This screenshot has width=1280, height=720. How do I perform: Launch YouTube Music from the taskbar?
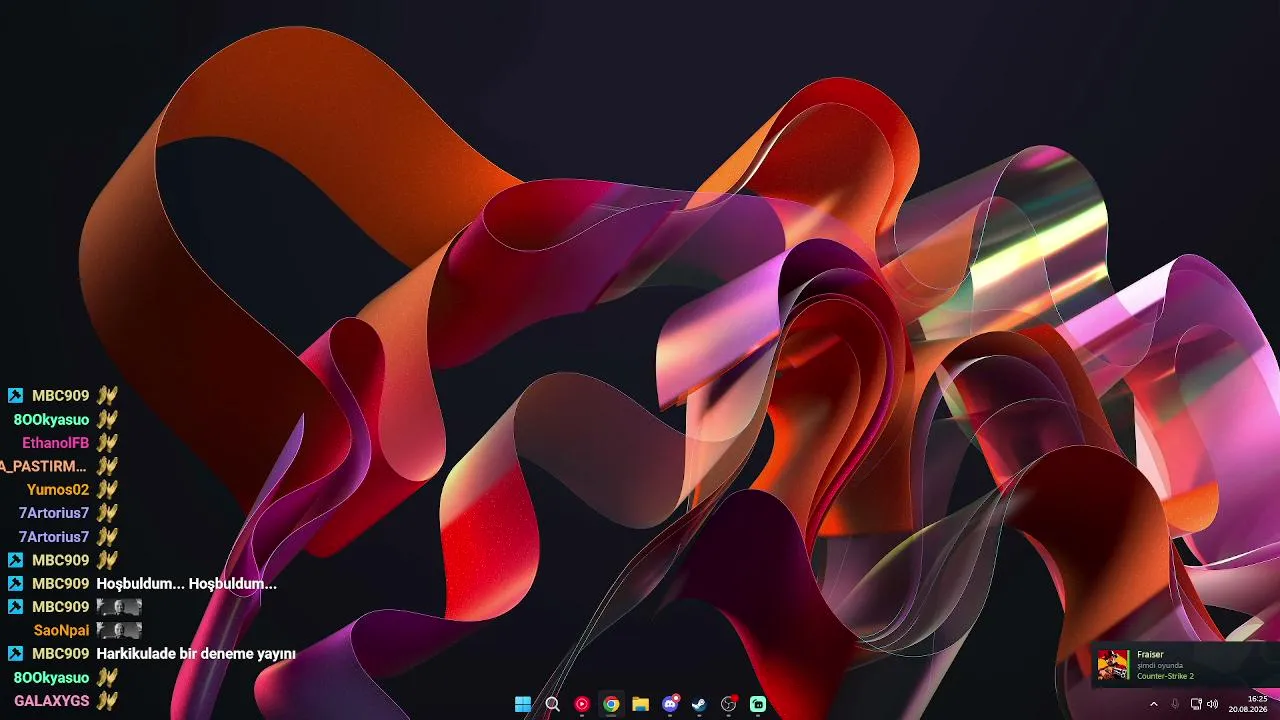click(x=582, y=704)
